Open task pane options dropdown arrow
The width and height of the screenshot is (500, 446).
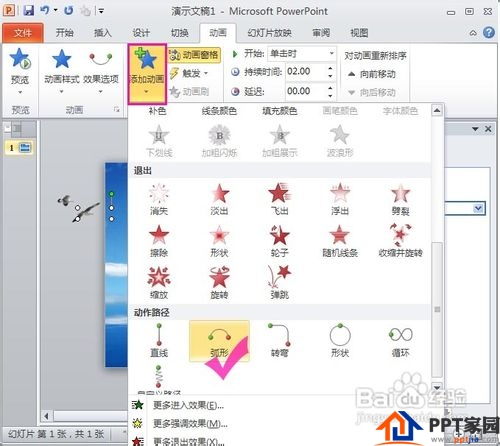pyautogui.click(x=475, y=129)
